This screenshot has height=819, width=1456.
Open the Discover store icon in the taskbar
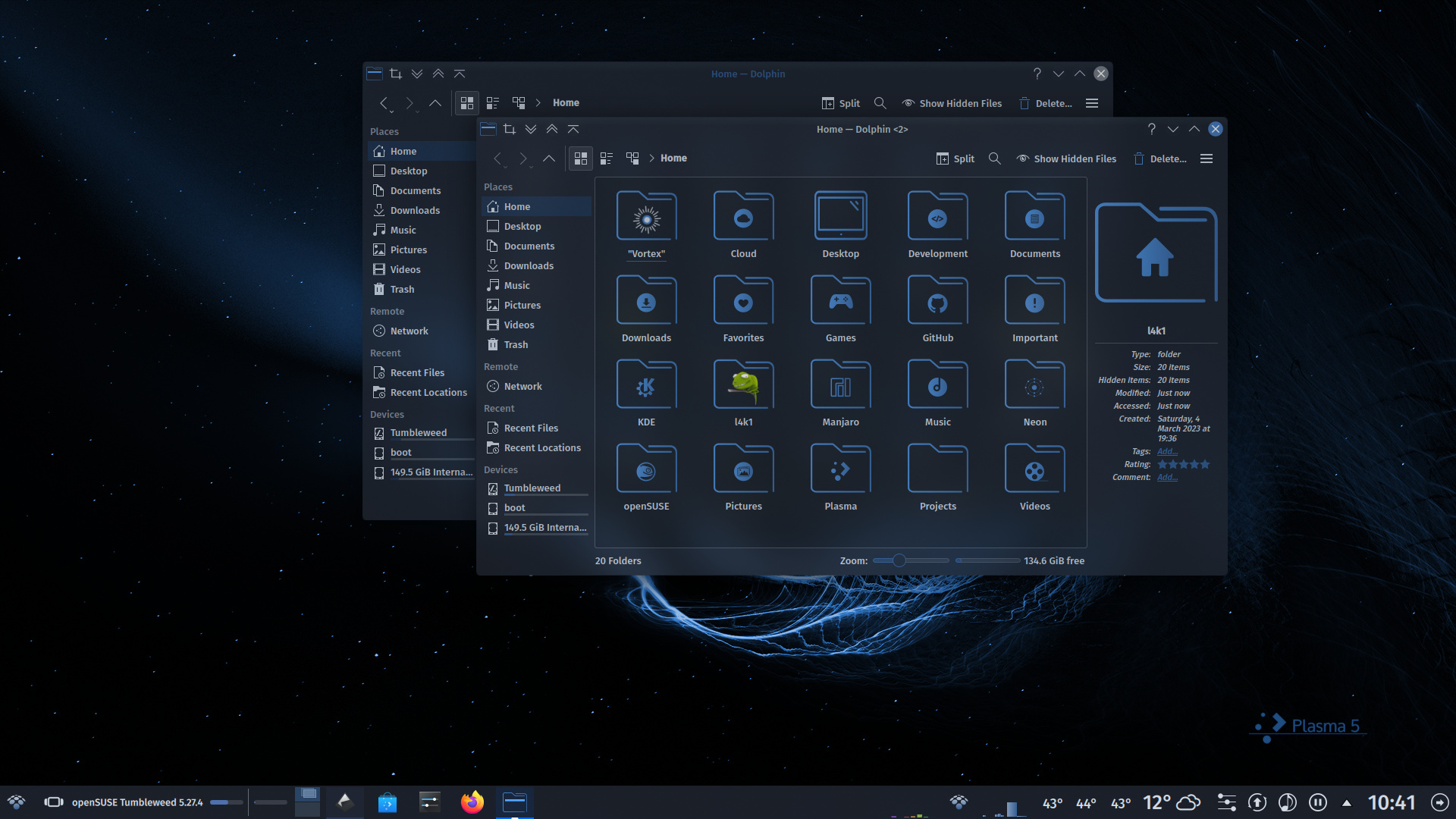pyautogui.click(x=388, y=802)
